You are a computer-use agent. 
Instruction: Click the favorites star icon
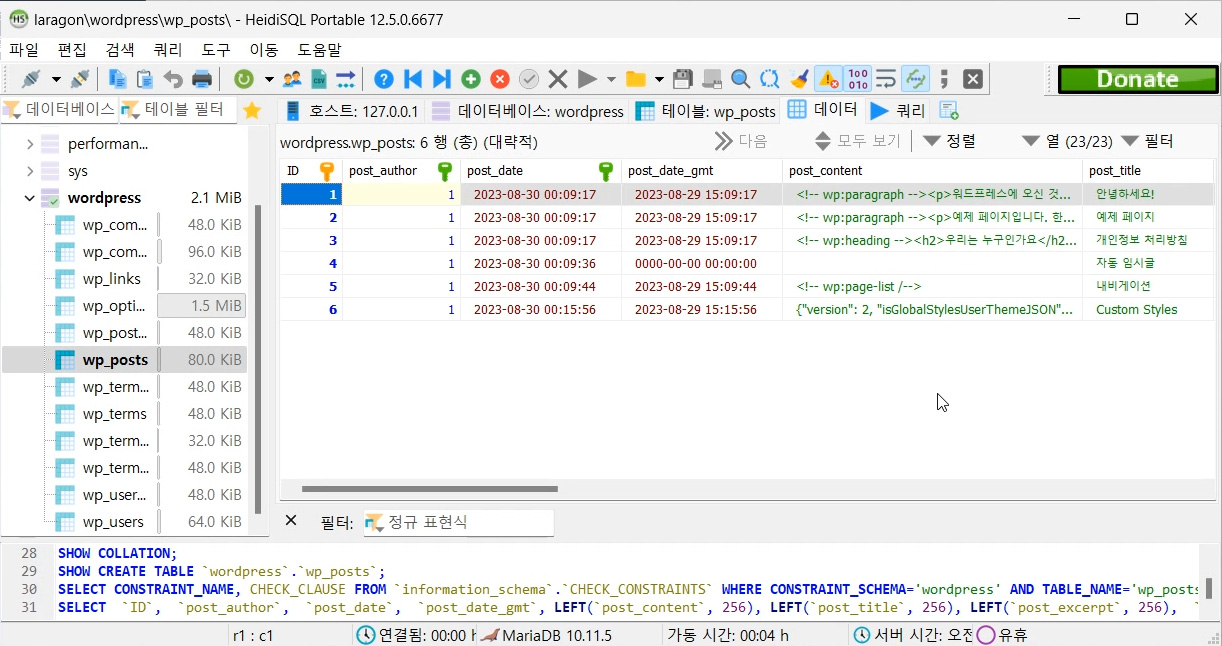(x=252, y=110)
